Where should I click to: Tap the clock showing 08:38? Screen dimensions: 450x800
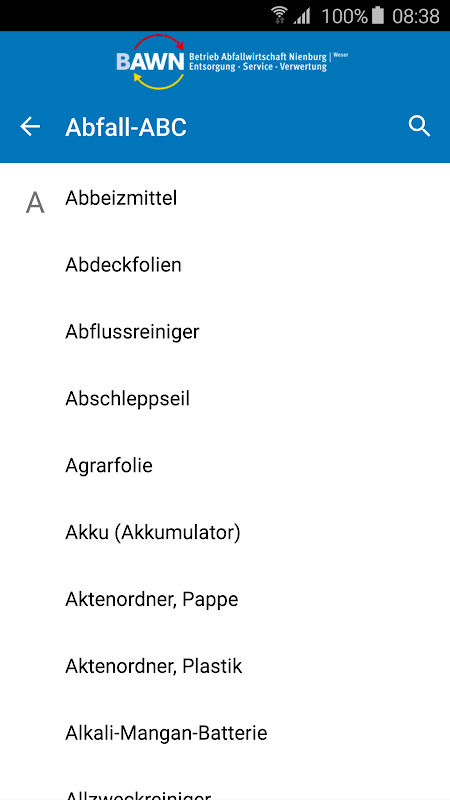coord(415,16)
